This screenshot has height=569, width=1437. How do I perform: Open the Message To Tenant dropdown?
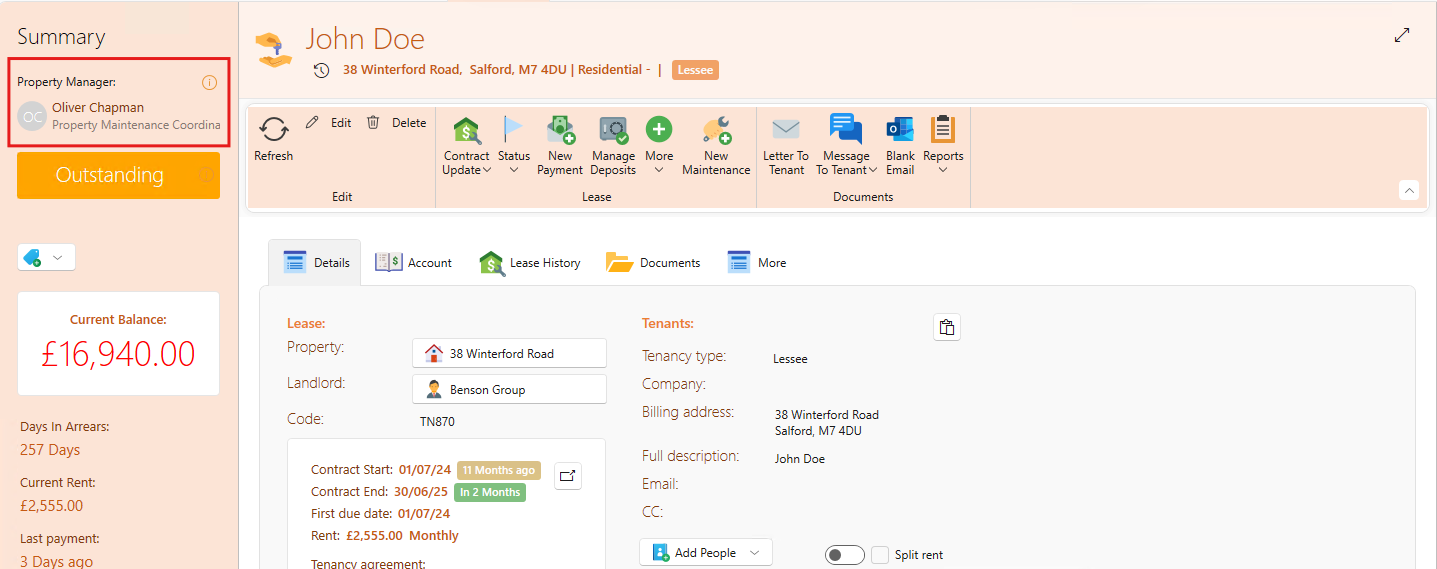tap(846, 146)
